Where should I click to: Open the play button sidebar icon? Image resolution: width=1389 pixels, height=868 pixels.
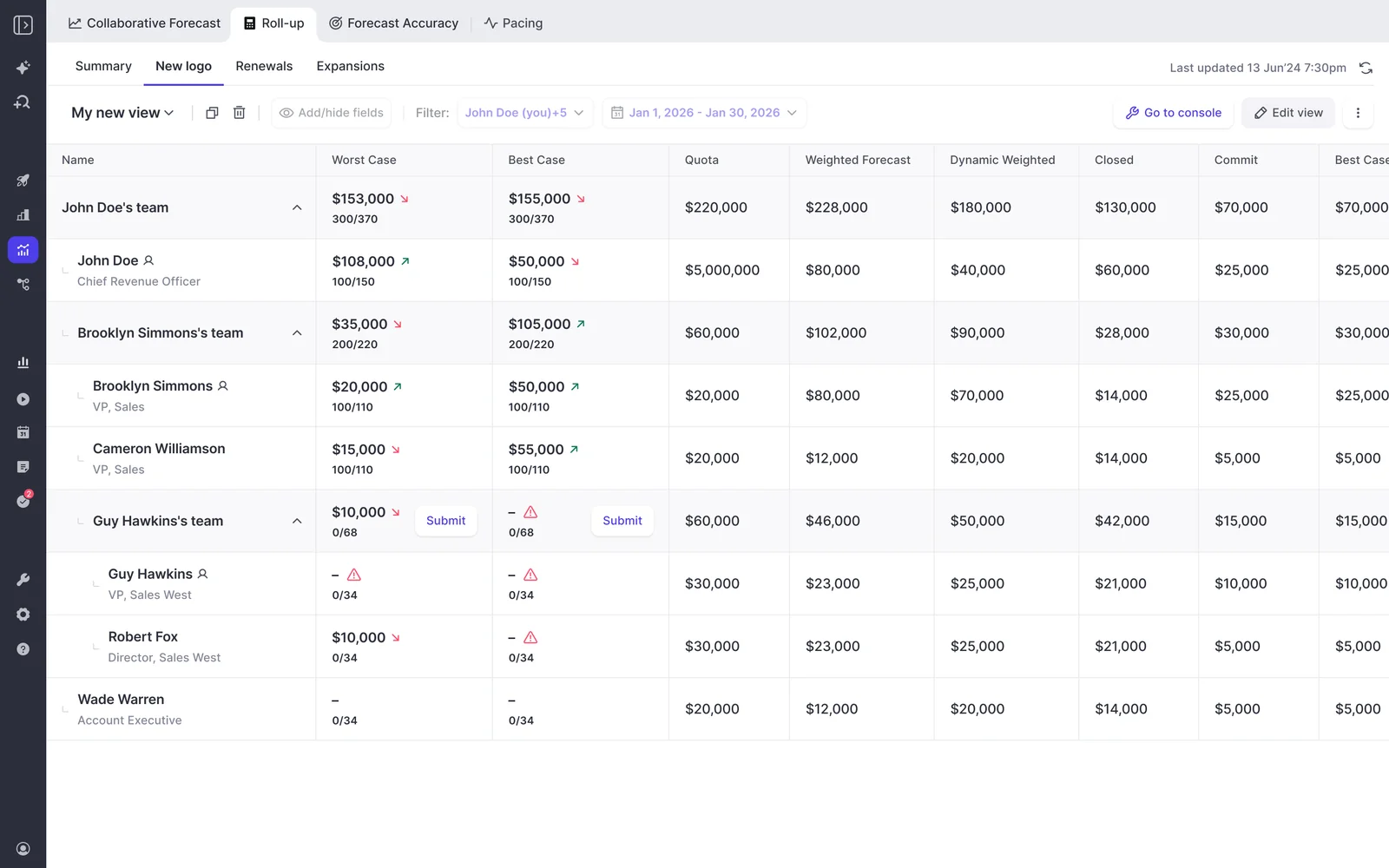23,399
